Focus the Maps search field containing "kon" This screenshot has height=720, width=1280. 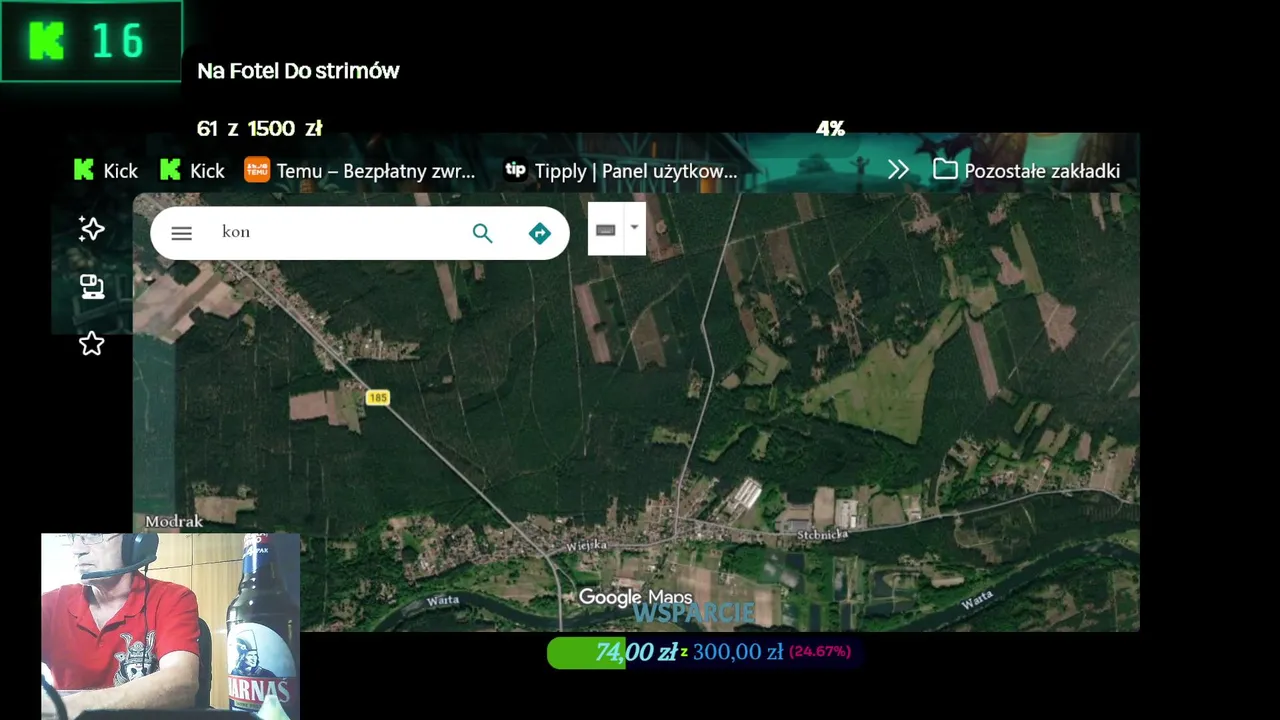340,232
